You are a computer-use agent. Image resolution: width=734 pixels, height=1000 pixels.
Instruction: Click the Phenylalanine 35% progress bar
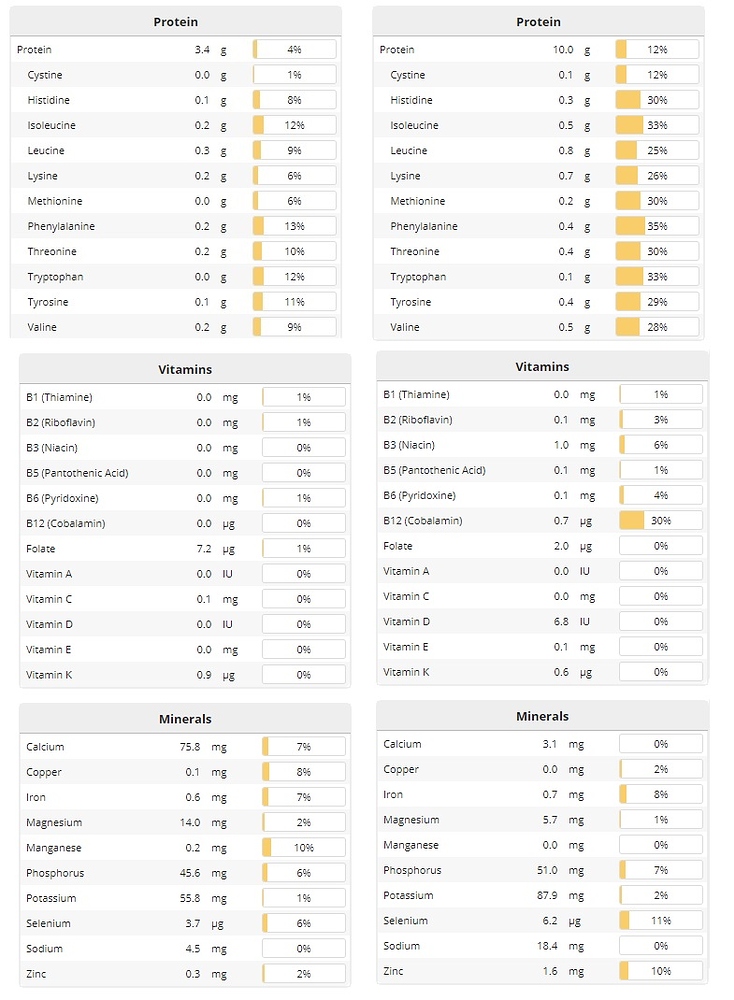[657, 226]
